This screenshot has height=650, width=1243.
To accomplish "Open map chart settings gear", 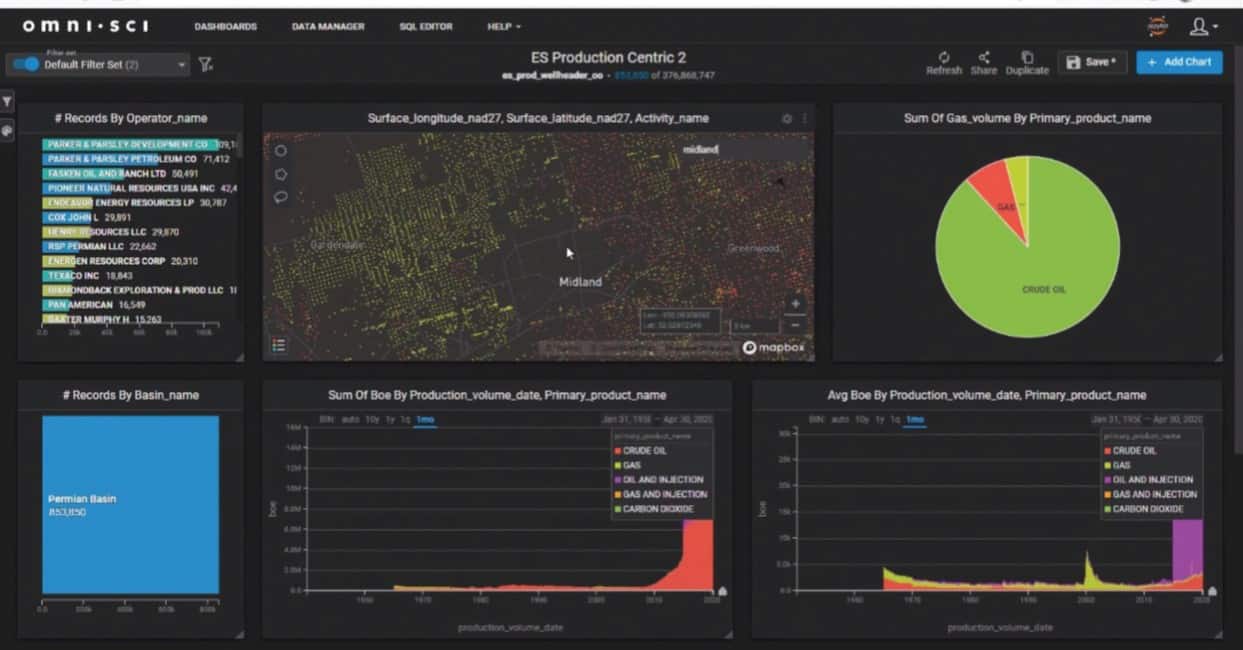I will pyautogui.click(x=787, y=118).
